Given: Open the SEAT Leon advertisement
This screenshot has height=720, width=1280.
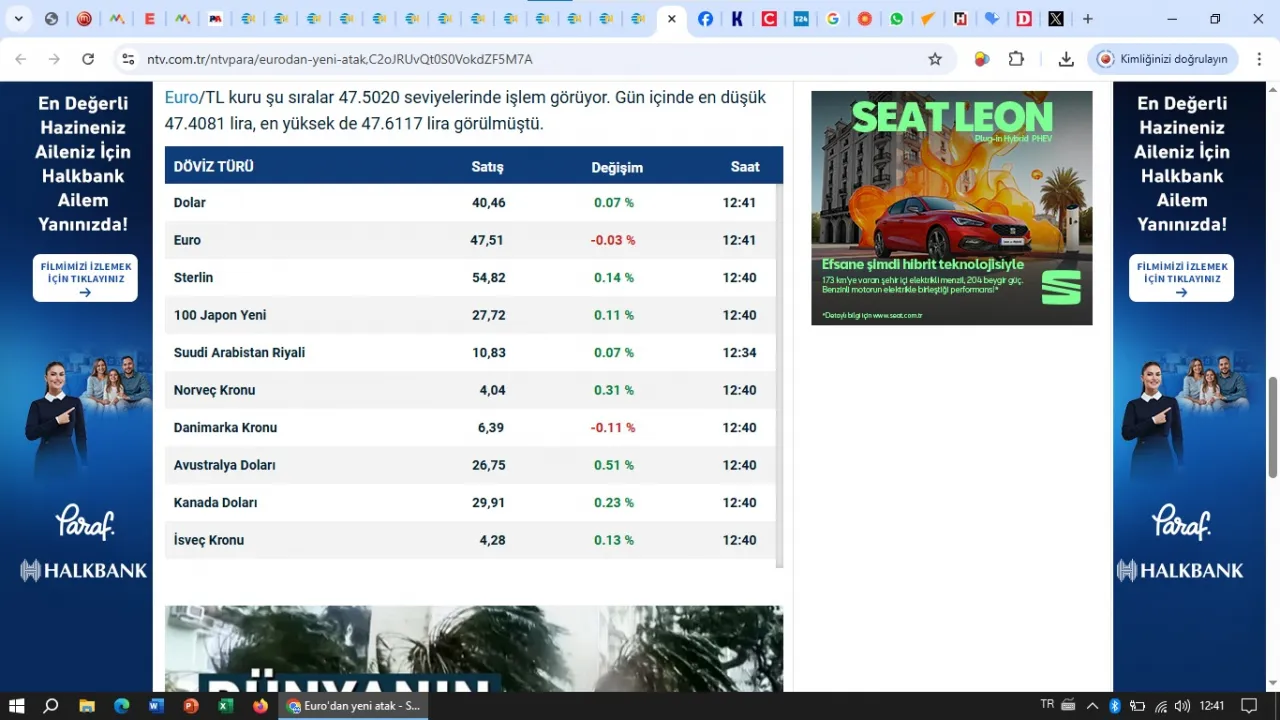Looking at the screenshot, I should 952,208.
